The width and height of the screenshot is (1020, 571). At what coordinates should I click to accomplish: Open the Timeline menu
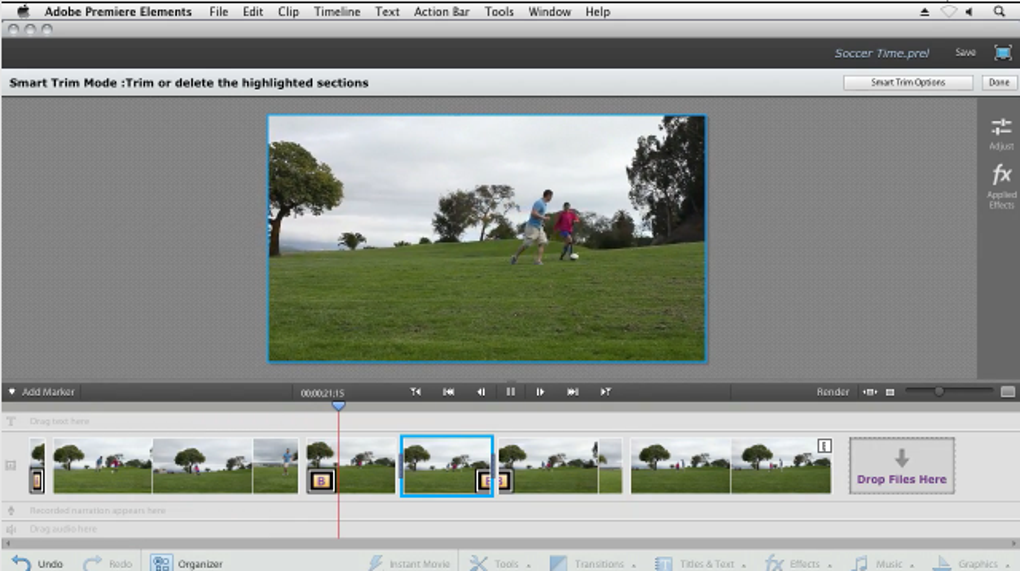point(337,12)
